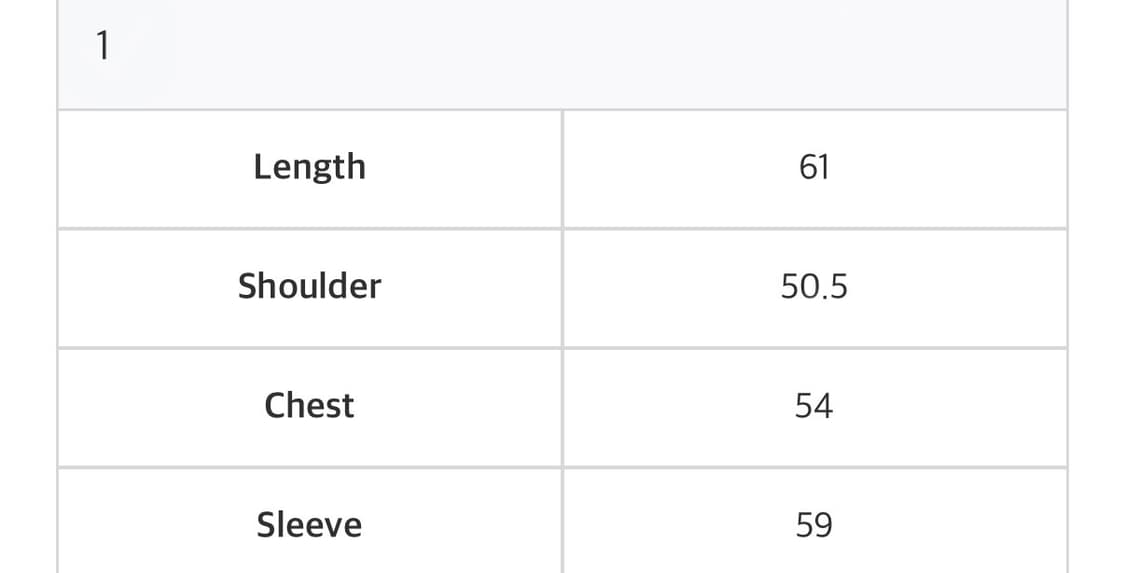Click the number 50.5 in the table
The height and width of the screenshot is (573, 1125).
click(x=814, y=287)
